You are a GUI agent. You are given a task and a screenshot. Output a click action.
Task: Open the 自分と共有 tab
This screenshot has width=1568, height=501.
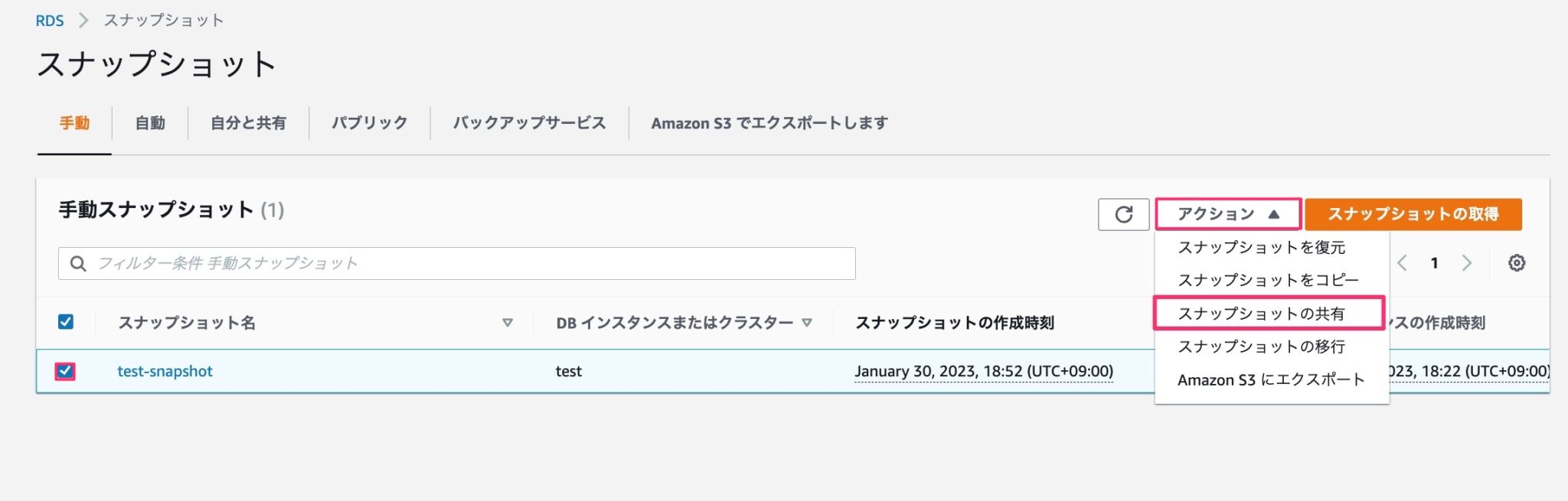[x=248, y=123]
